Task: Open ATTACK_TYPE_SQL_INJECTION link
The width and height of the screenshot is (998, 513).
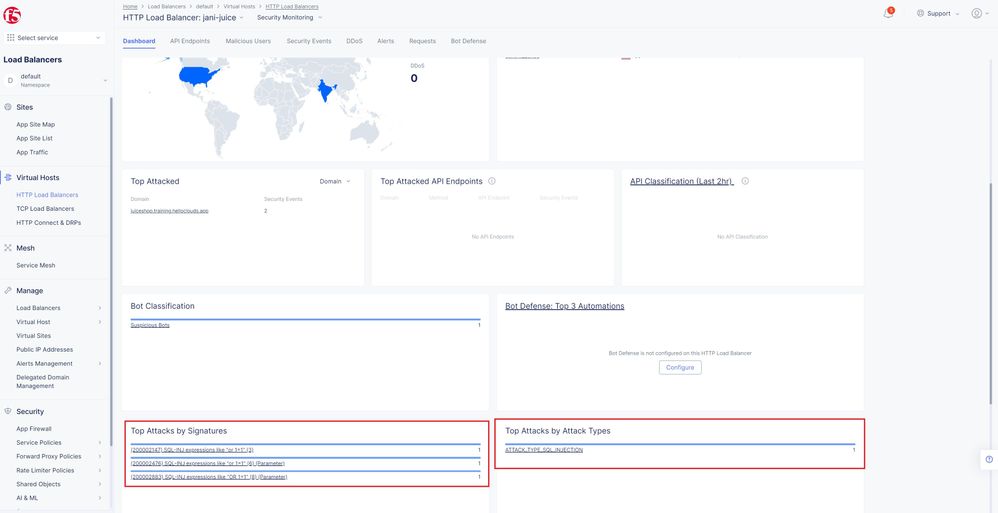Action: pyautogui.click(x=544, y=450)
